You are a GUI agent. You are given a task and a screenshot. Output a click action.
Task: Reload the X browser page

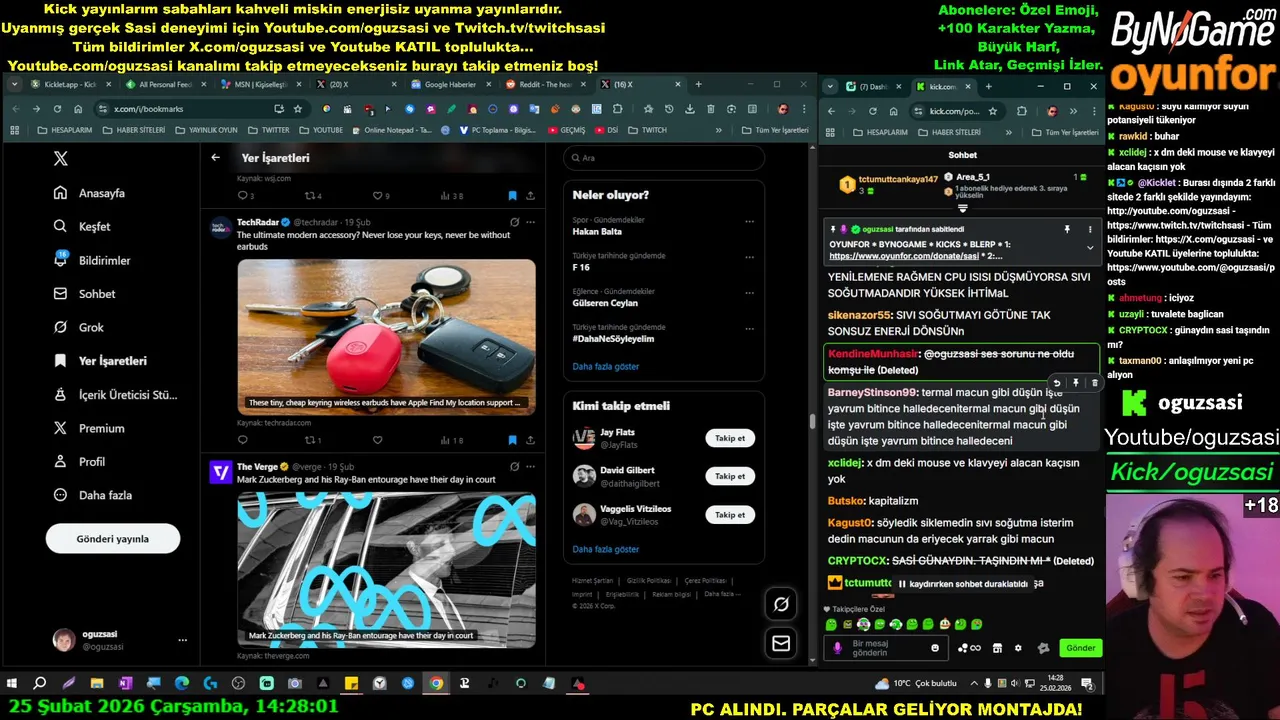(x=57, y=109)
